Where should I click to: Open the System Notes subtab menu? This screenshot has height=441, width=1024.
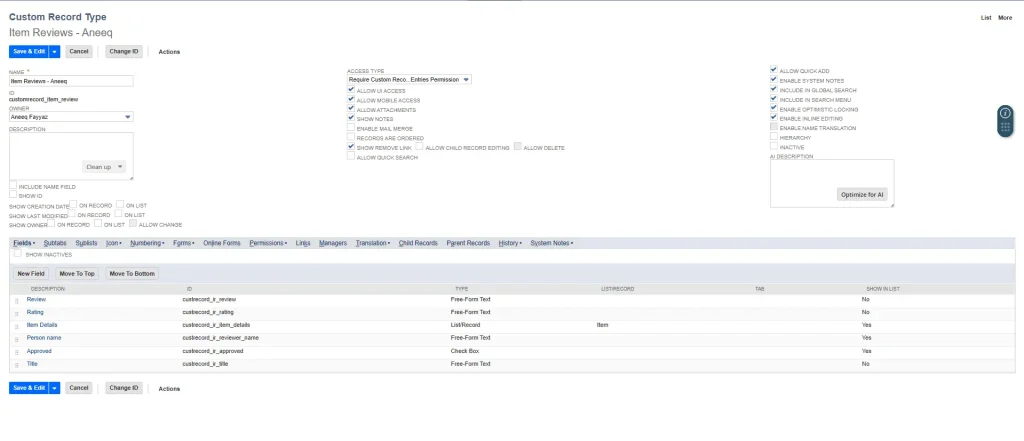[x=552, y=243]
